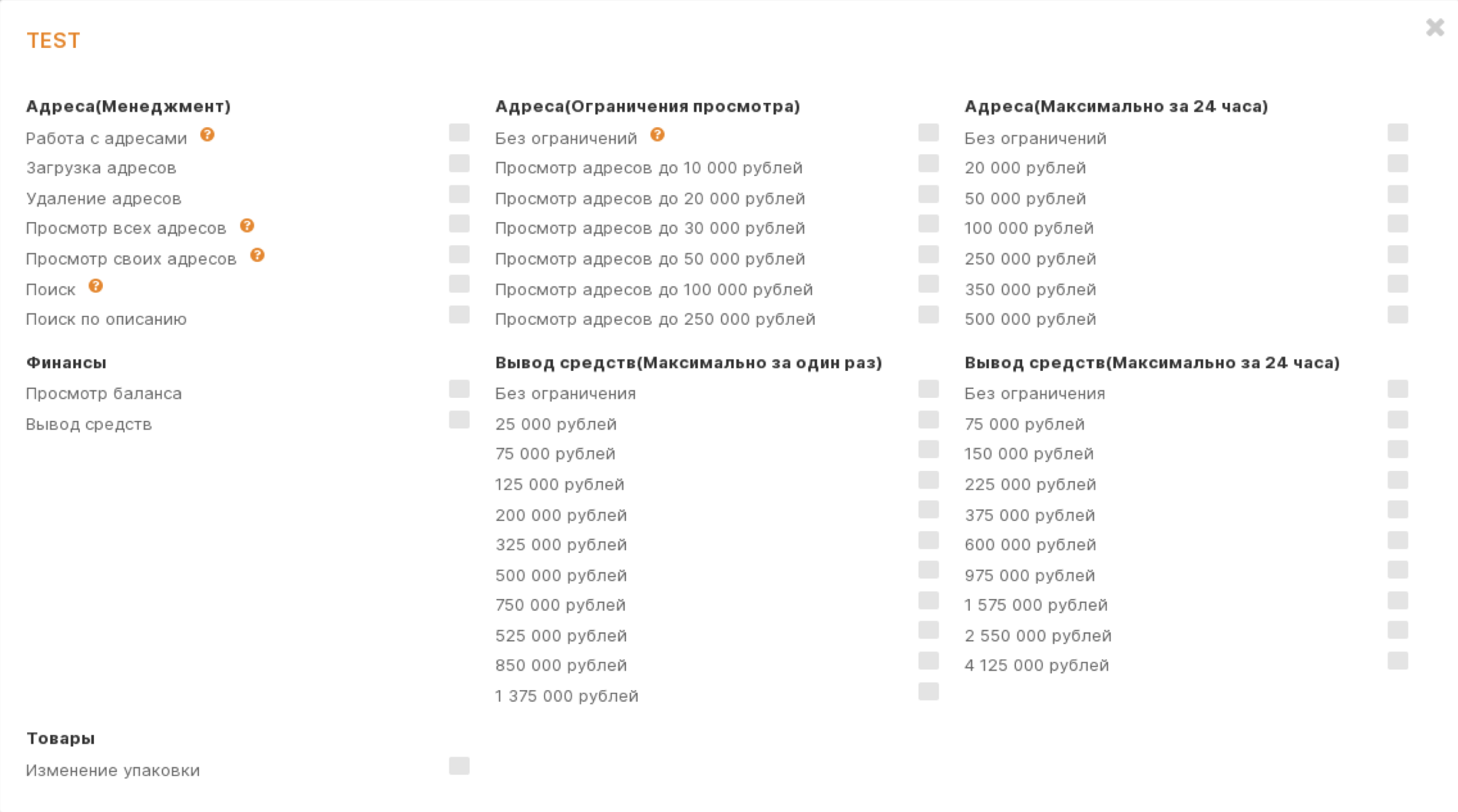Check "Изменение упаковки" under Товары
Screen dimensions: 1458x812
pos(459,766)
